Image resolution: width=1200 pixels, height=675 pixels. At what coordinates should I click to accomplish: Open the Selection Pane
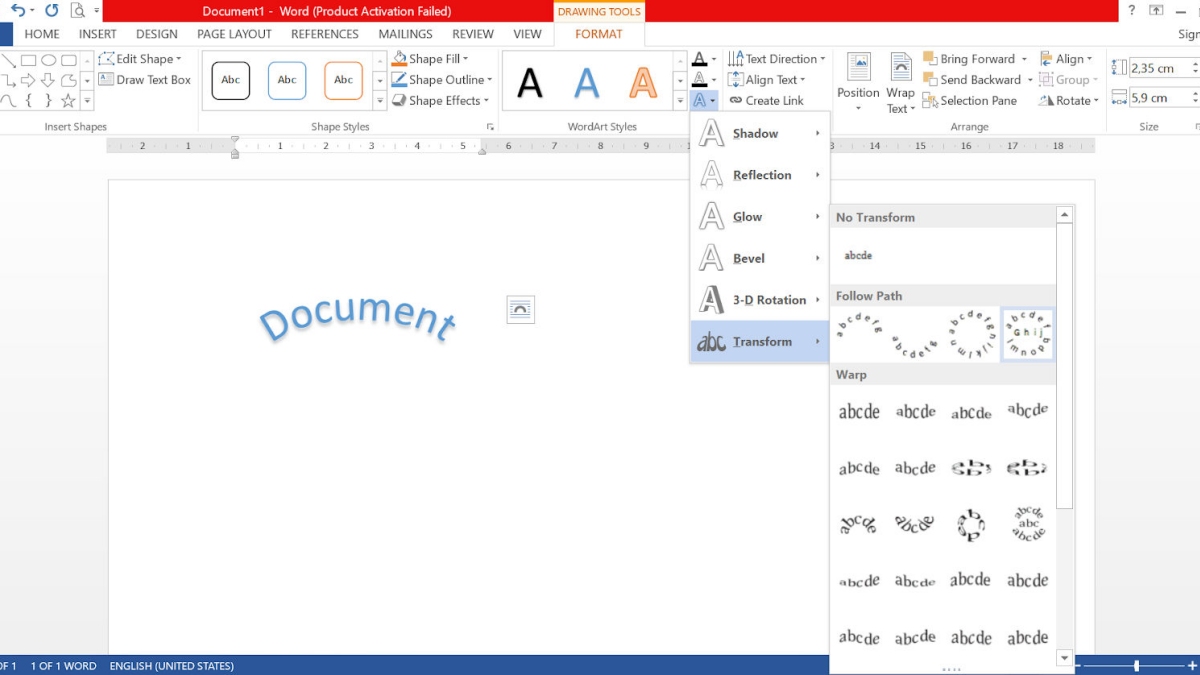click(x=970, y=101)
